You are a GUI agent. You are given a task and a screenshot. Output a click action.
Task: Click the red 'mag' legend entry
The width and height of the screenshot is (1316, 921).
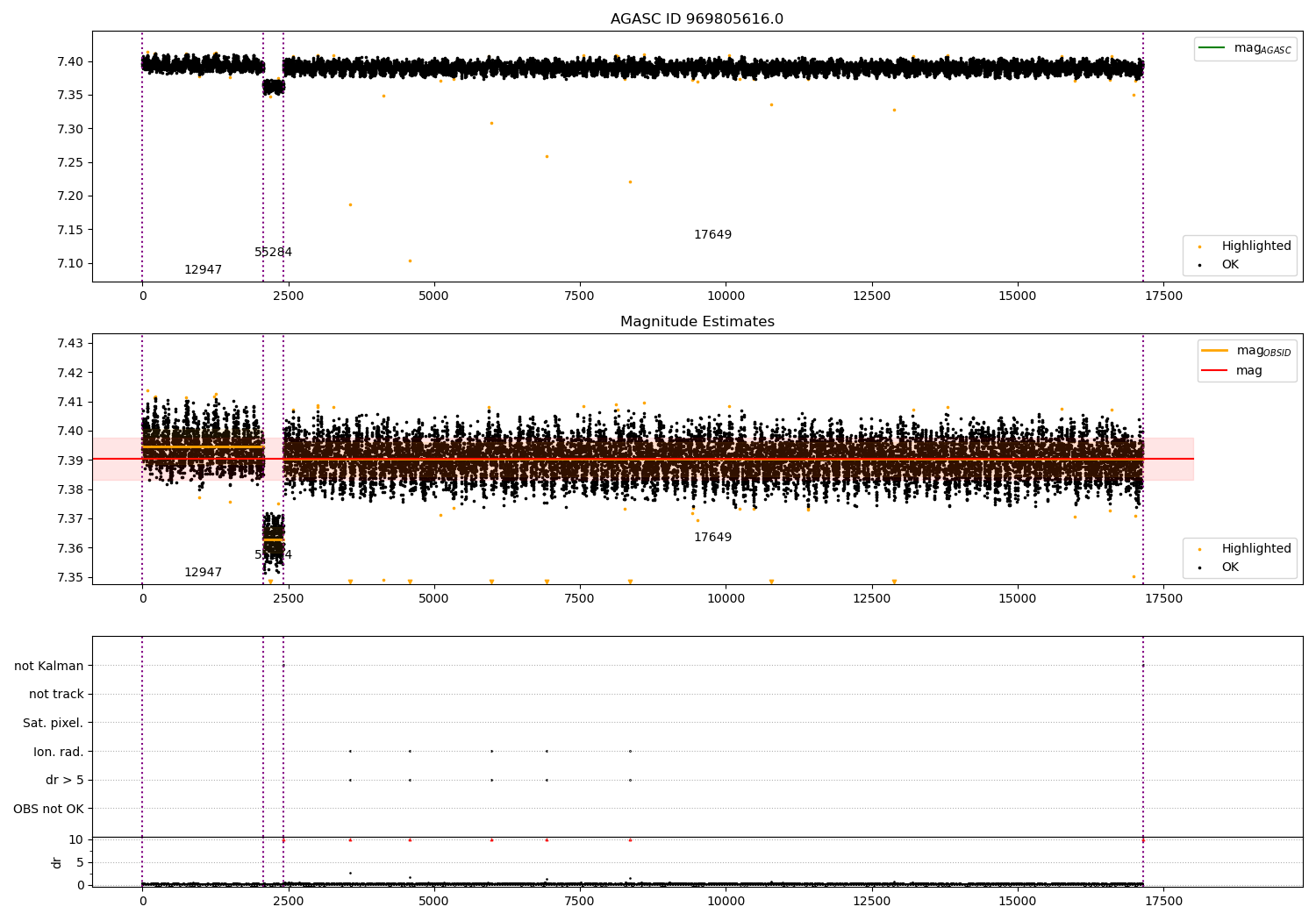click(1232, 371)
